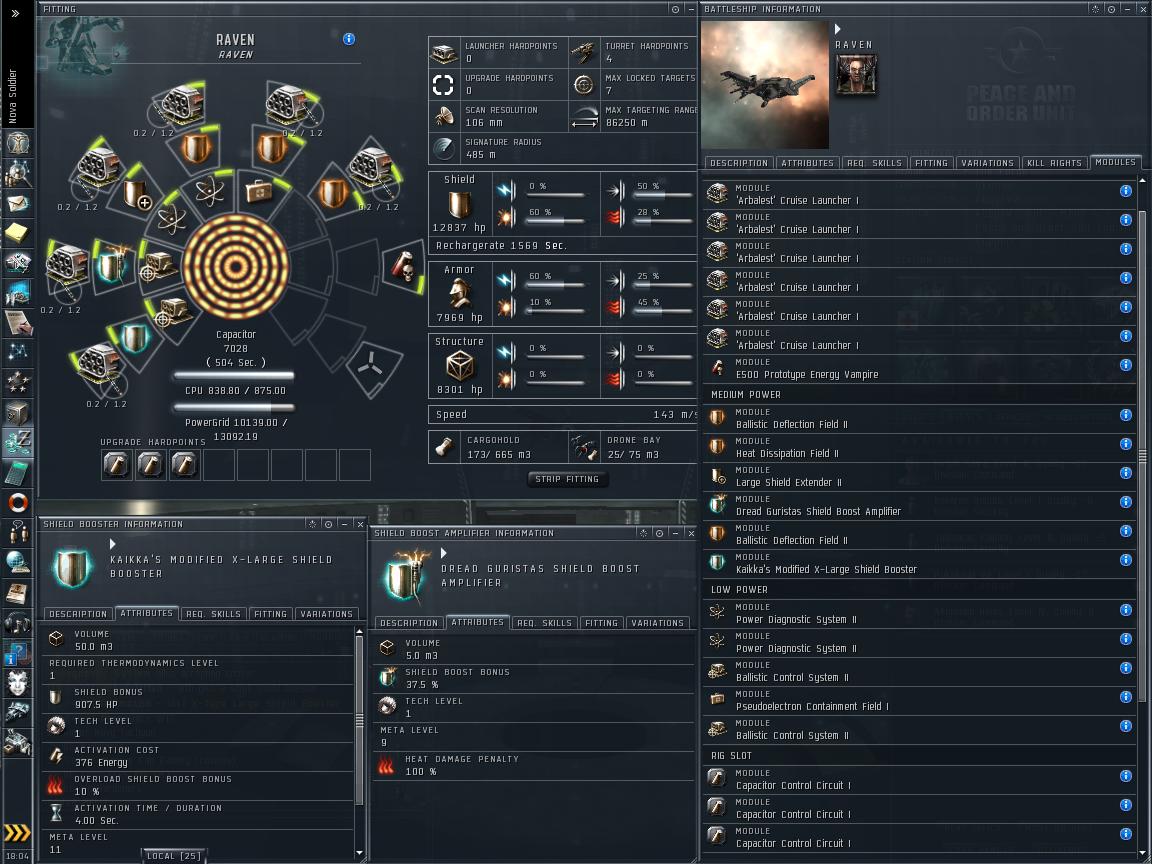The height and width of the screenshot is (864, 1152).
Task: Click the Shield Boost Bonus 37.5 % attribute
Action: point(533,677)
